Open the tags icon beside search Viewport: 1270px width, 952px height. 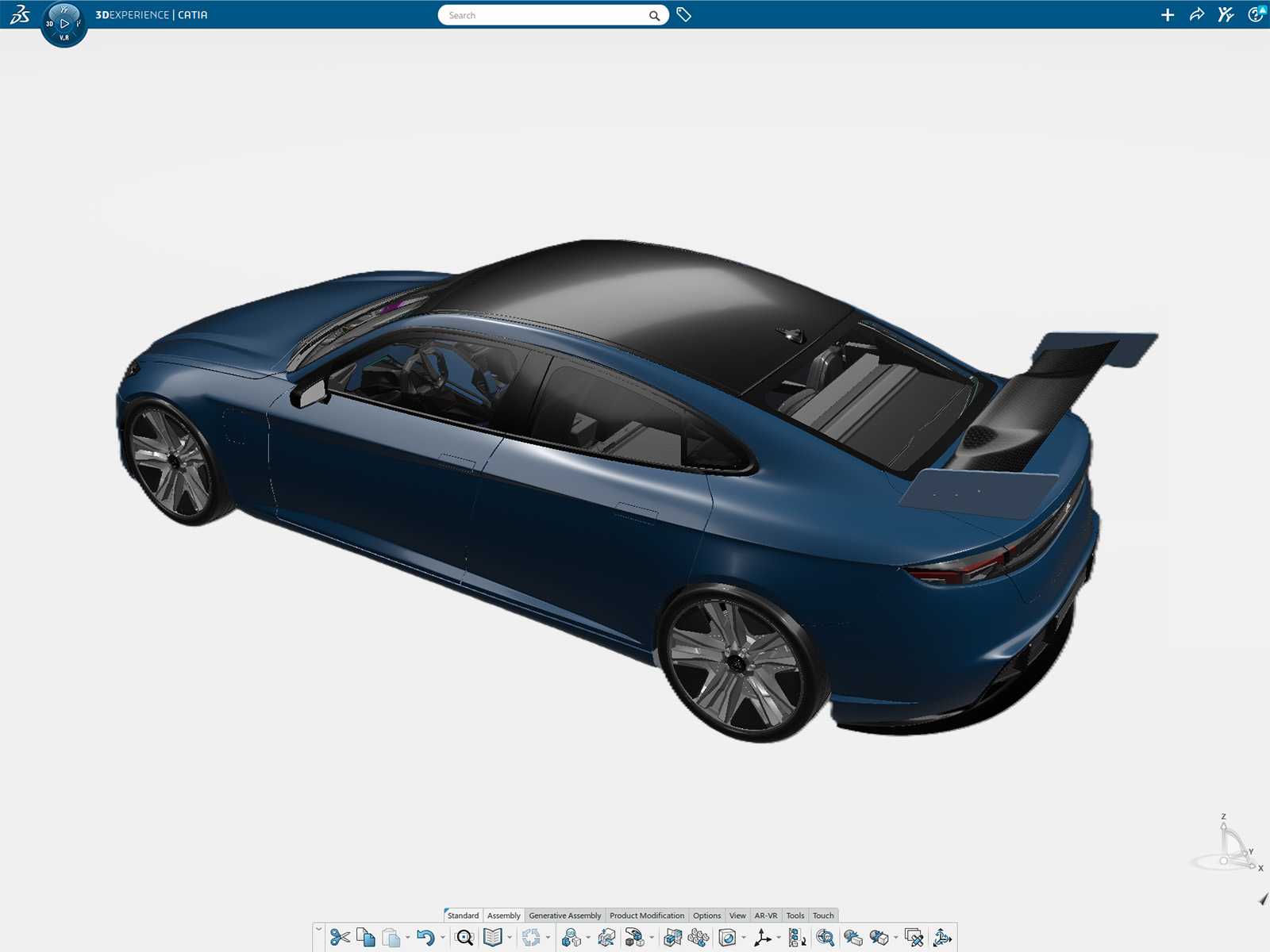(x=684, y=15)
